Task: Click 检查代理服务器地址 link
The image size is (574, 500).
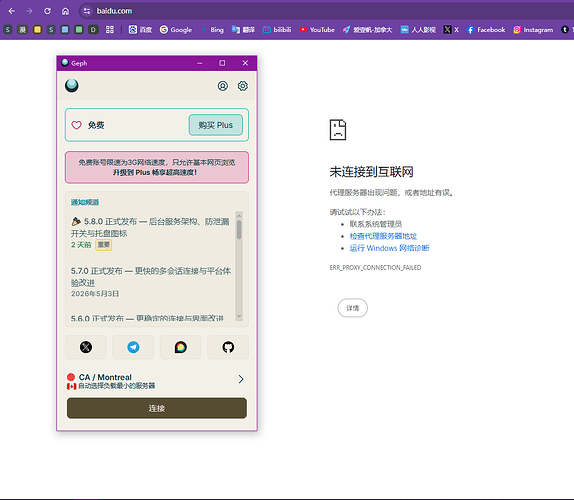Action: [383, 236]
